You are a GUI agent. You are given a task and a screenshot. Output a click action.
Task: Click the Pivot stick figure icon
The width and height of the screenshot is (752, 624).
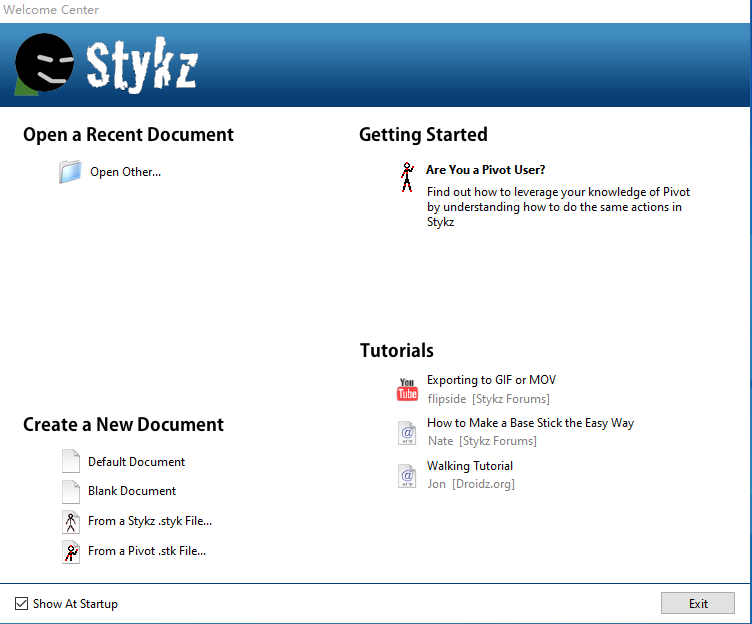click(x=407, y=177)
